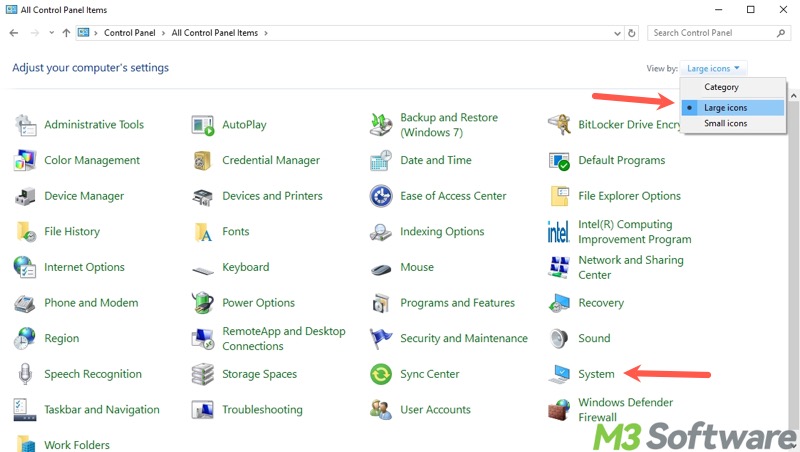
Task: Click the Keyboard icon
Action: pyautogui.click(x=203, y=270)
